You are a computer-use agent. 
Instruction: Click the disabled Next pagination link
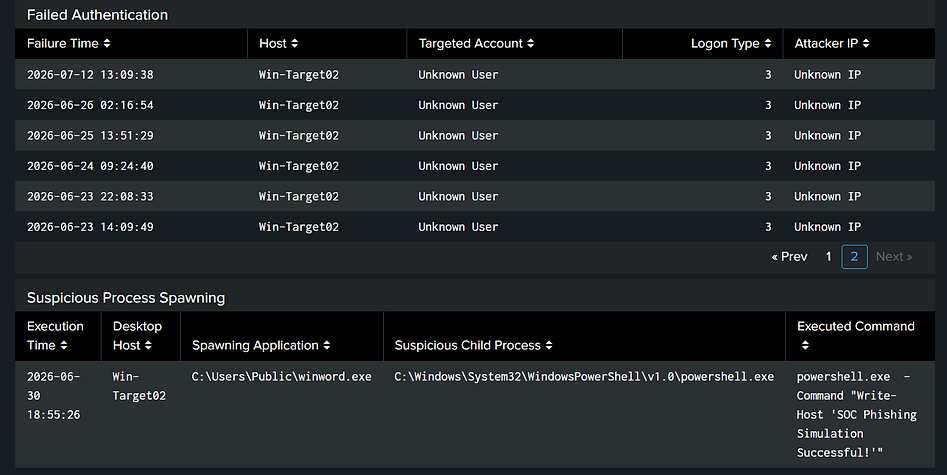click(894, 257)
